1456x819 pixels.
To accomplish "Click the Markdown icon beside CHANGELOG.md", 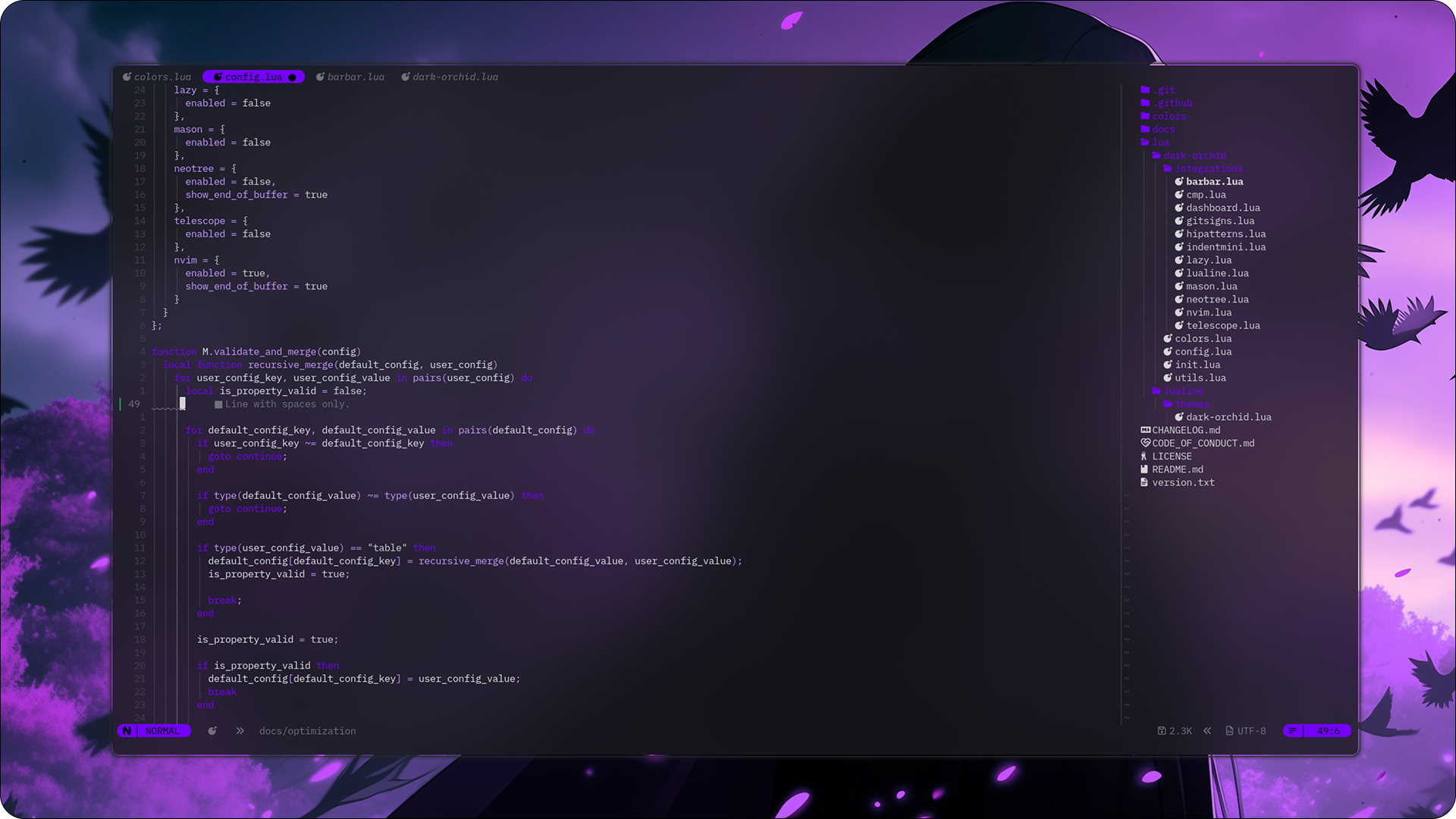I will [1145, 430].
